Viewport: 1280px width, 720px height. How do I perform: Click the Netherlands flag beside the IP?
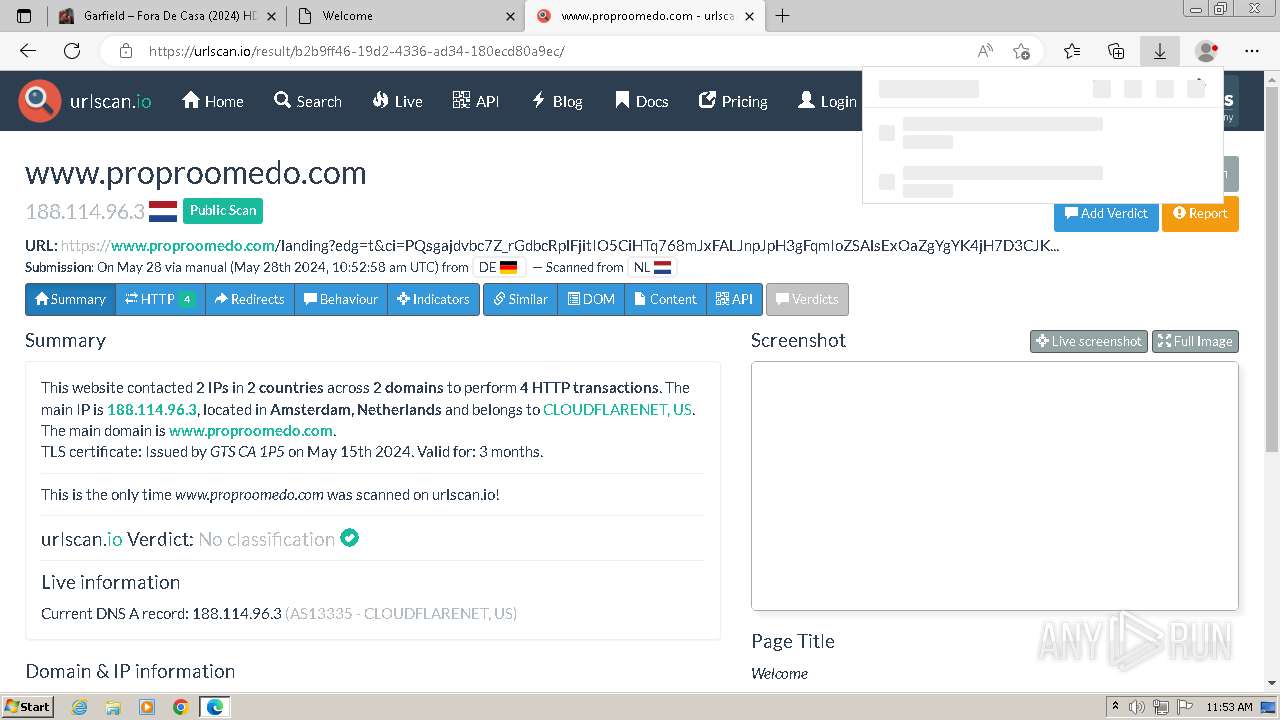point(163,212)
